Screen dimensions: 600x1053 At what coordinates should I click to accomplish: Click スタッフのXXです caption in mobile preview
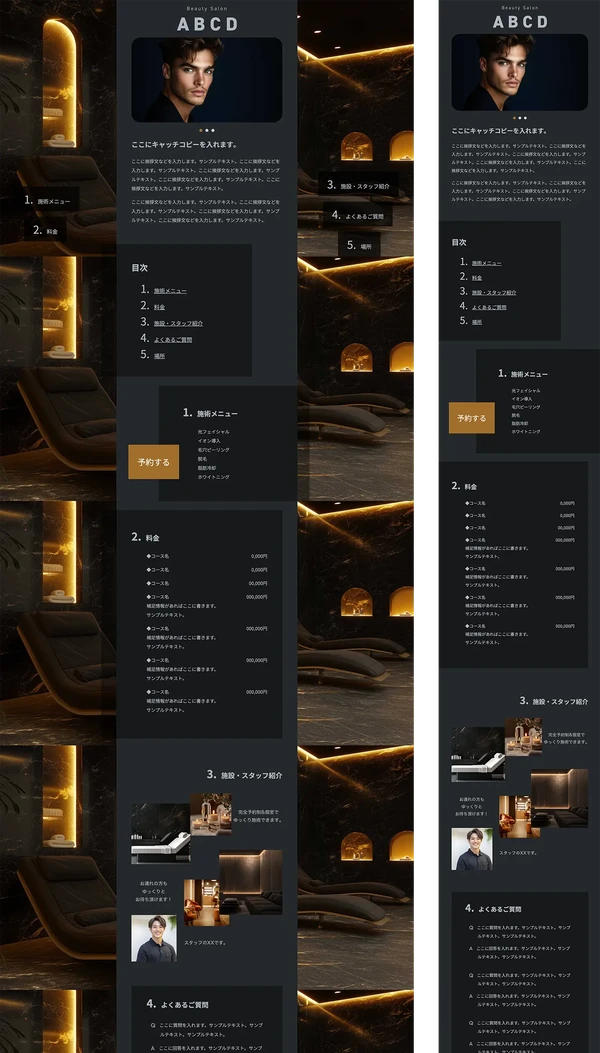(x=518, y=853)
